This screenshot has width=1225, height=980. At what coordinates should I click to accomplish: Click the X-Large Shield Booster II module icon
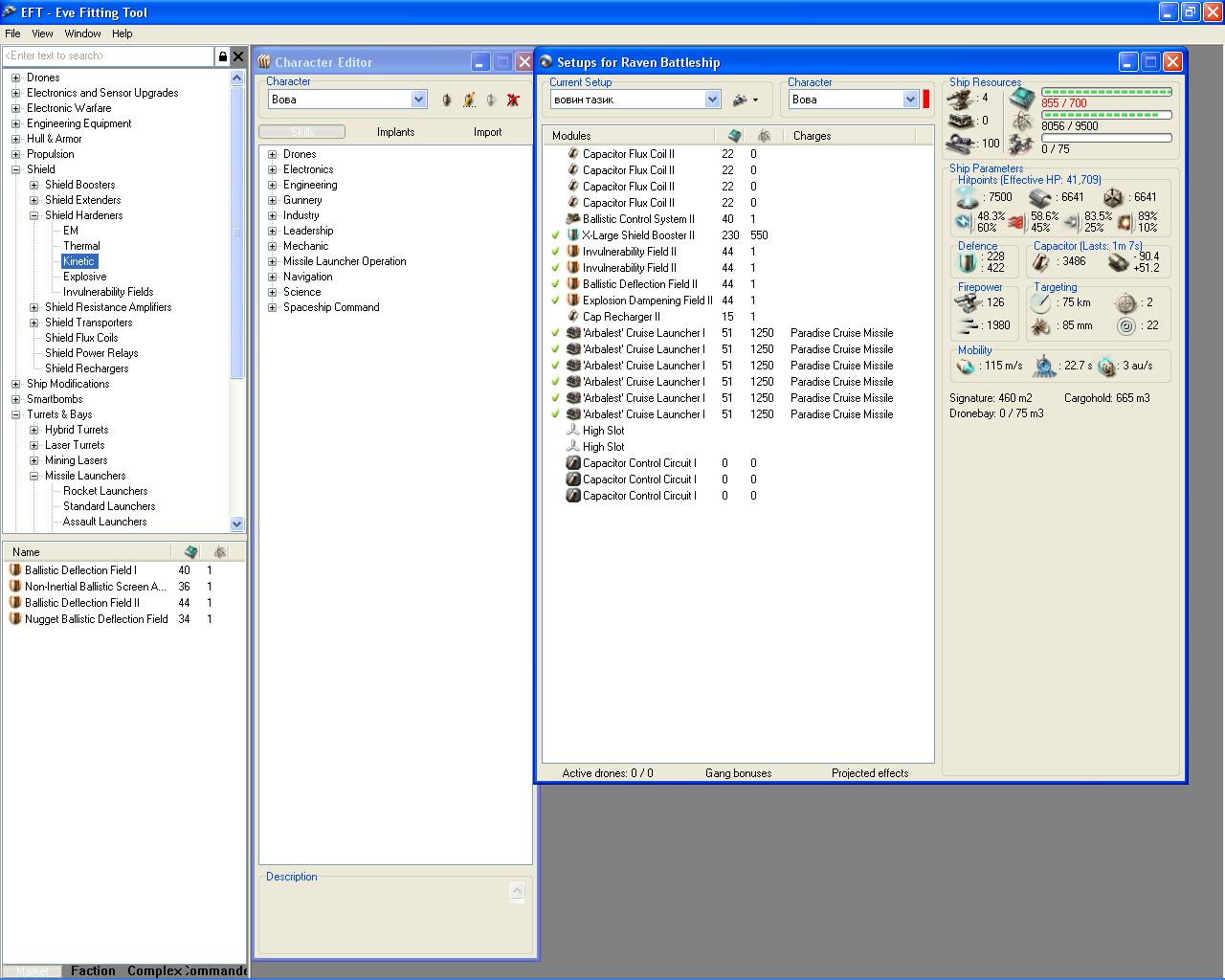click(573, 235)
